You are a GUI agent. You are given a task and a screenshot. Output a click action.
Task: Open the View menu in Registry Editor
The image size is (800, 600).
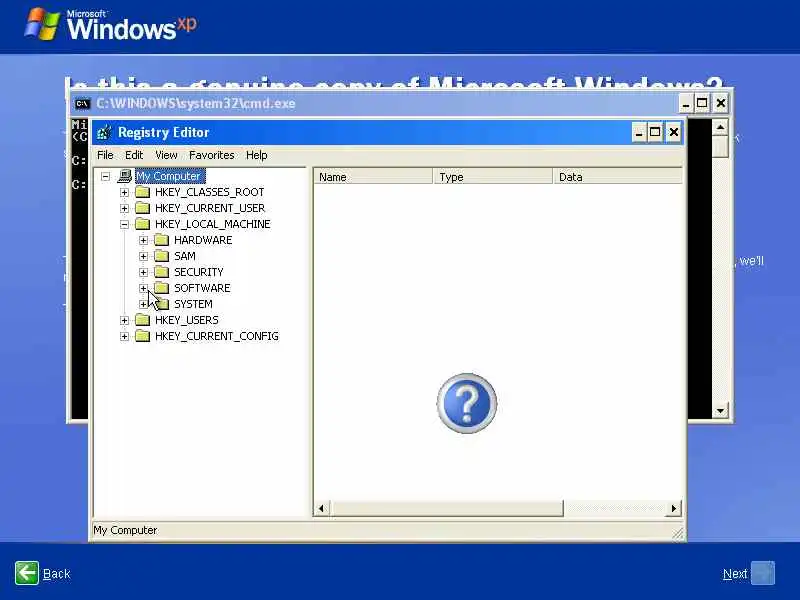[x=166, y=155]
